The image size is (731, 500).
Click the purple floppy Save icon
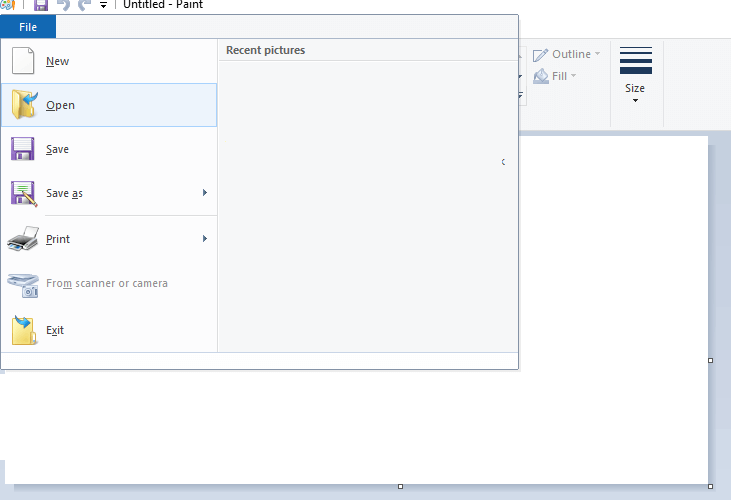(22, 149)
